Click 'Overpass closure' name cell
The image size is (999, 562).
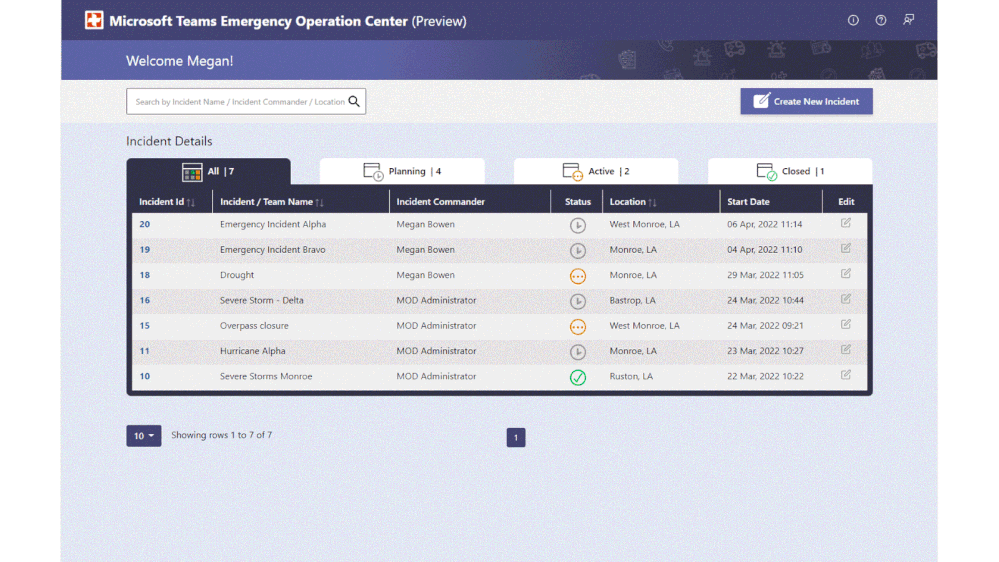(254, 326)
